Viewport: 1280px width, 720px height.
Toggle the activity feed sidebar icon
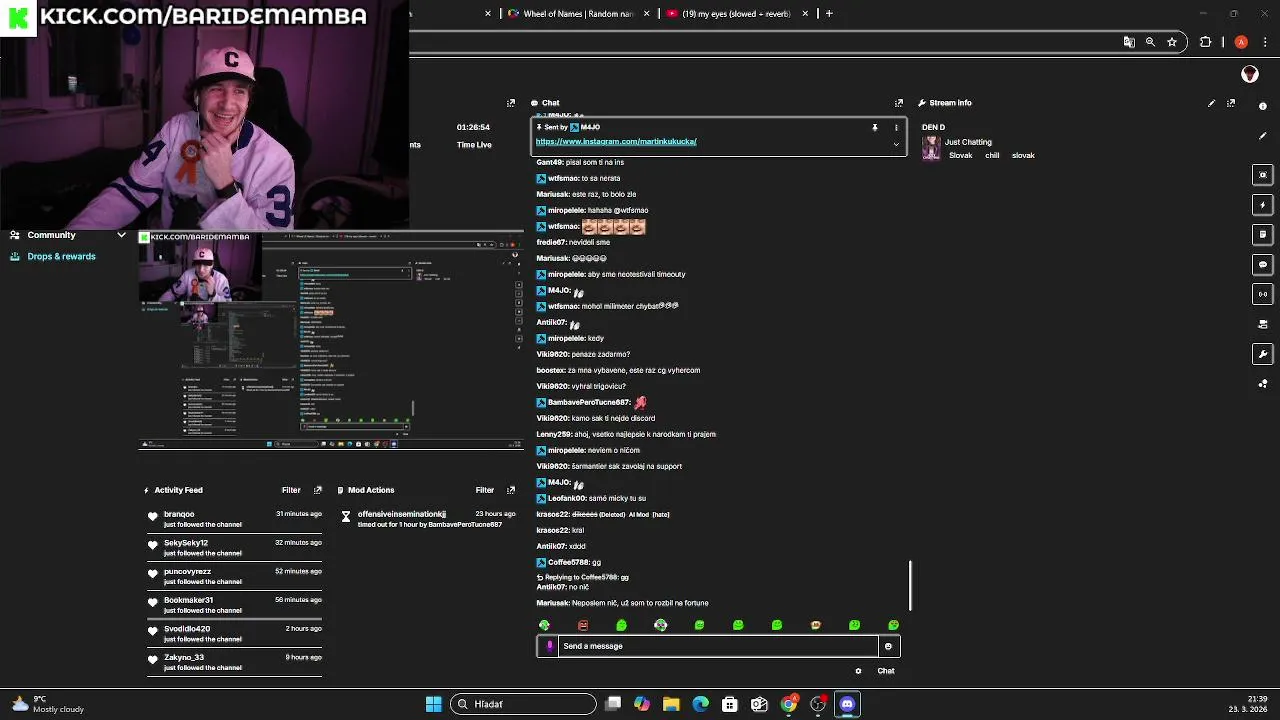pos(1263,235)
